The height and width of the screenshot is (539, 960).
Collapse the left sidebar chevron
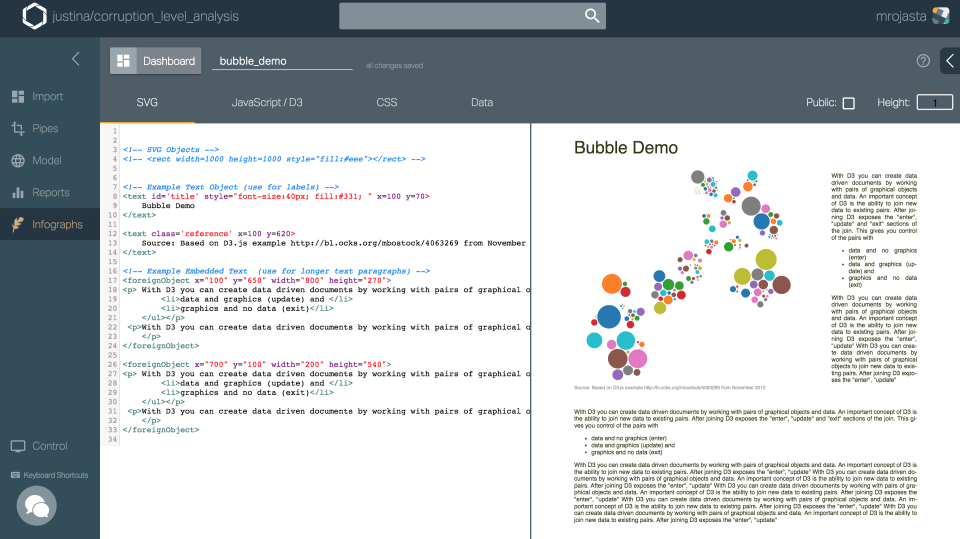pyautogui.click(x=75, y=60)
